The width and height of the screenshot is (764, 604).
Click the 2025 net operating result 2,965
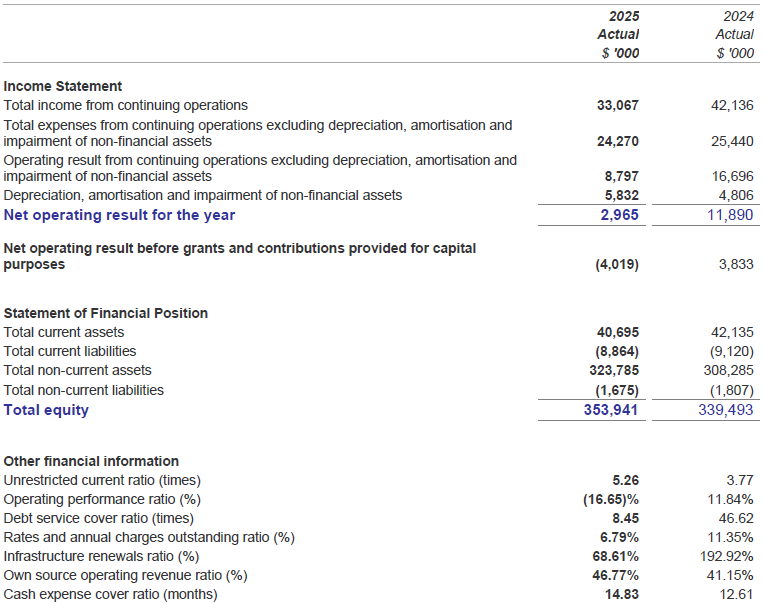tap(621, 214)
